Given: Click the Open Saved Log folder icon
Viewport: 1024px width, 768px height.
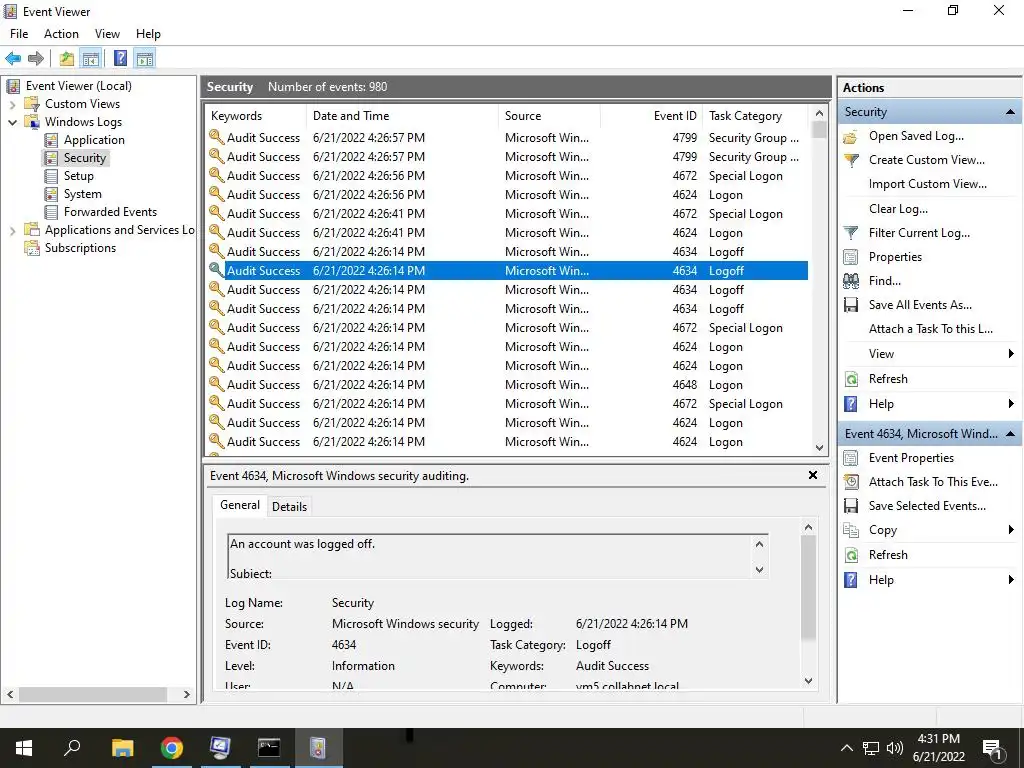Looking at the screenshot, I should [x=850, y=136].
